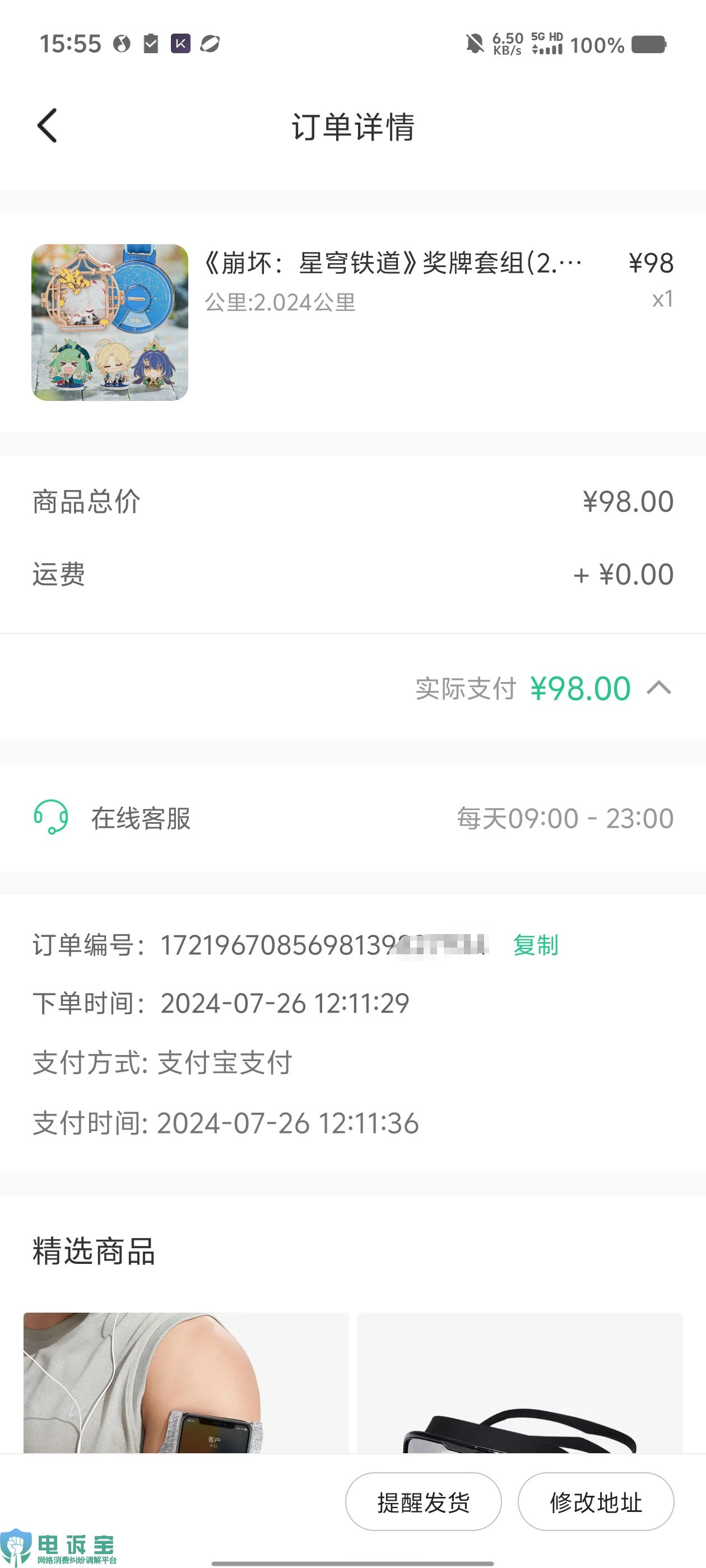Tap the battery icon in status bar
This screenshot has height=1568, width=706.
tap(649, 44)
